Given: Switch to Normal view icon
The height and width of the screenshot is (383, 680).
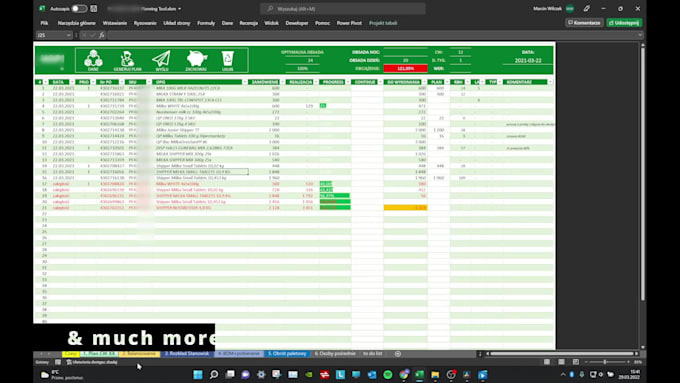Looking at the screenshot, I should pyautogui.click(x=547, y=362).
